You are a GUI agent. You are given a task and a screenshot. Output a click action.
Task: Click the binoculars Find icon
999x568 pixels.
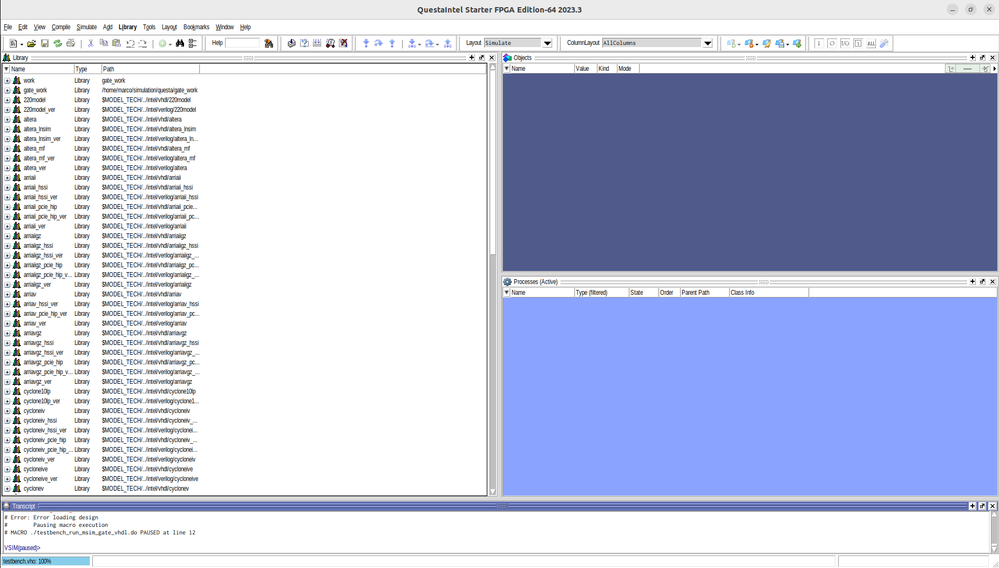tap(180, 43)
